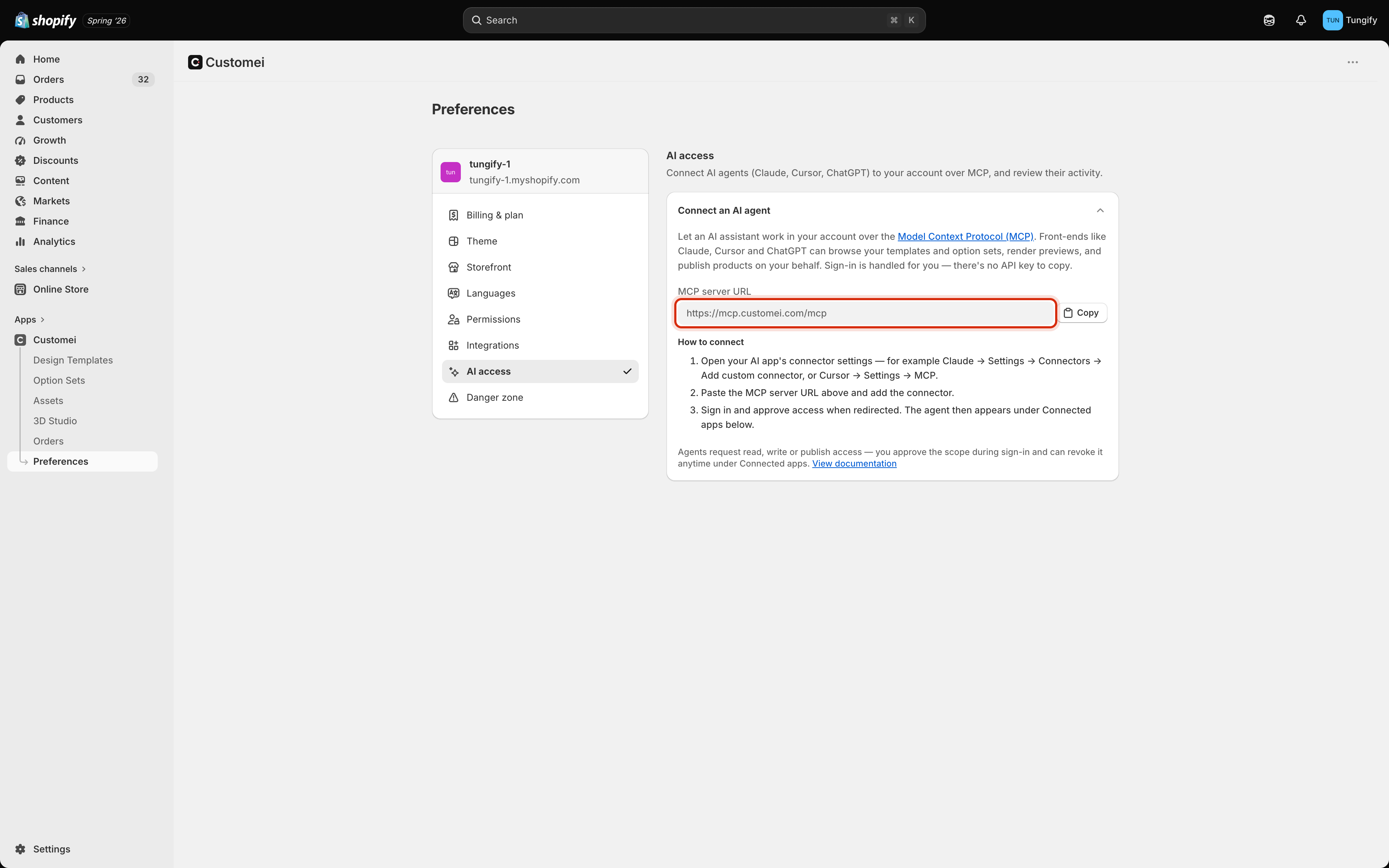Click the Settings gear icon
1389x868 pixels.
[21, 849]
